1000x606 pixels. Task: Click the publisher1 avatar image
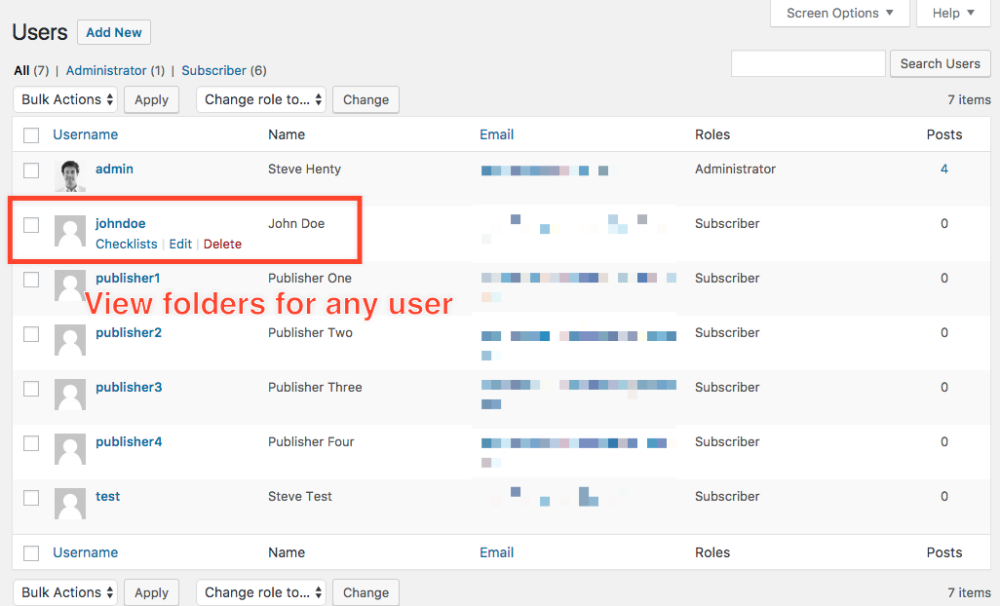click(x=70, y=285)
